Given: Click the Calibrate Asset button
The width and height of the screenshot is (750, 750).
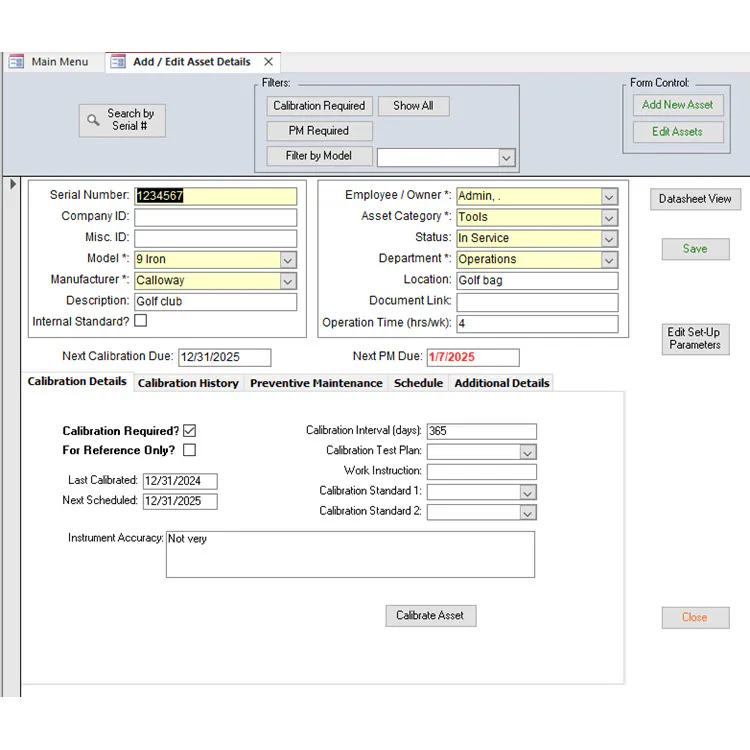Looking at the screenshot, I should (x=430, y=616).
